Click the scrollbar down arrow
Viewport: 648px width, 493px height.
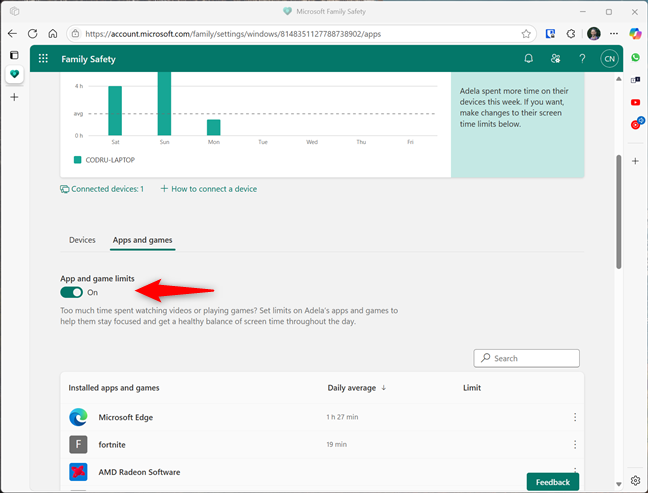(619, 484)
